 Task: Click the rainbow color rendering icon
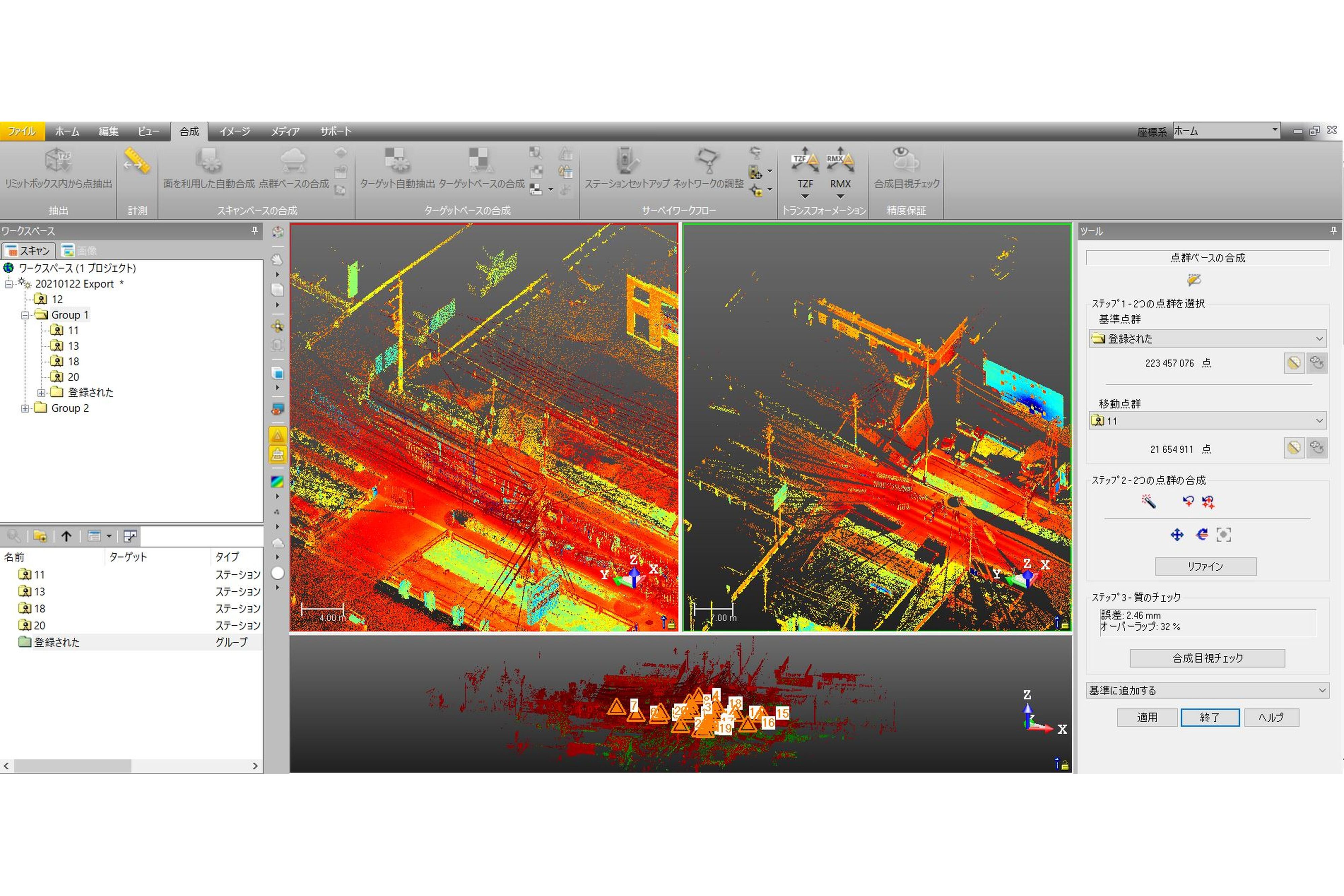(x=277, y=482)
